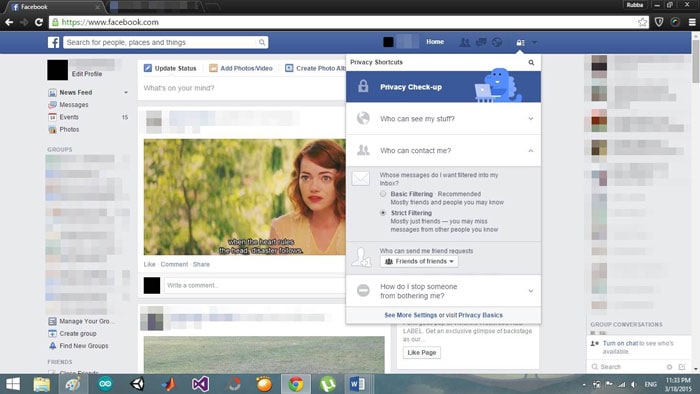Open News Feed in left sidebar
The image size is (700, 394).
(x=76, y=92)
